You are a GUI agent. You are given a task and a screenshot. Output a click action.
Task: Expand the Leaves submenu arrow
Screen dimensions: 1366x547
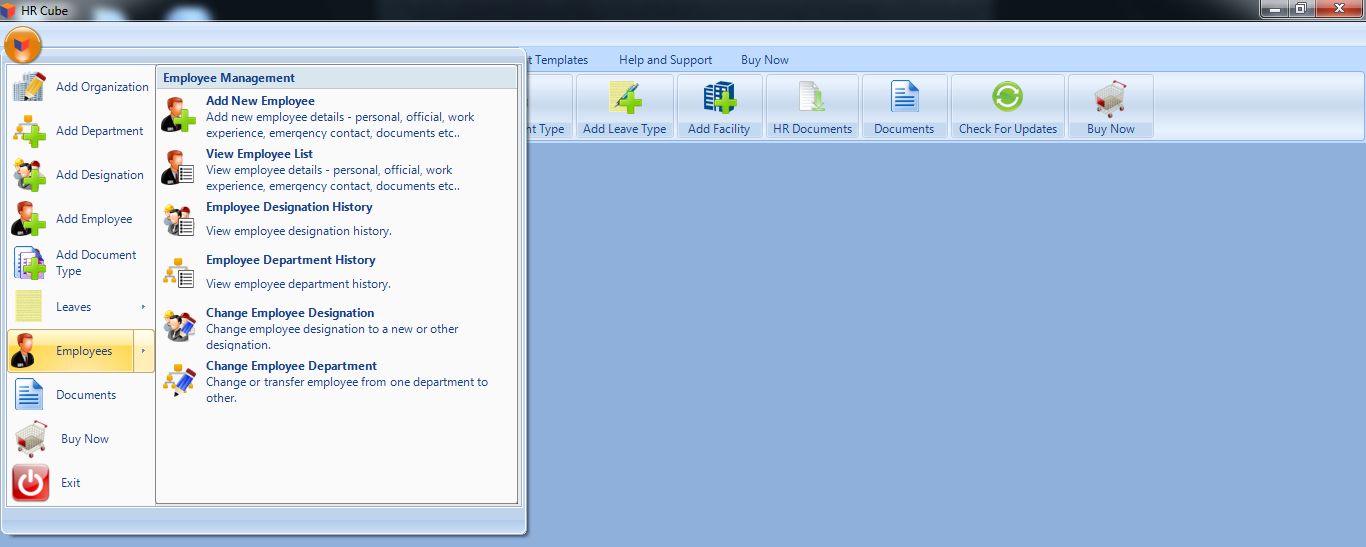click(143, 307)
